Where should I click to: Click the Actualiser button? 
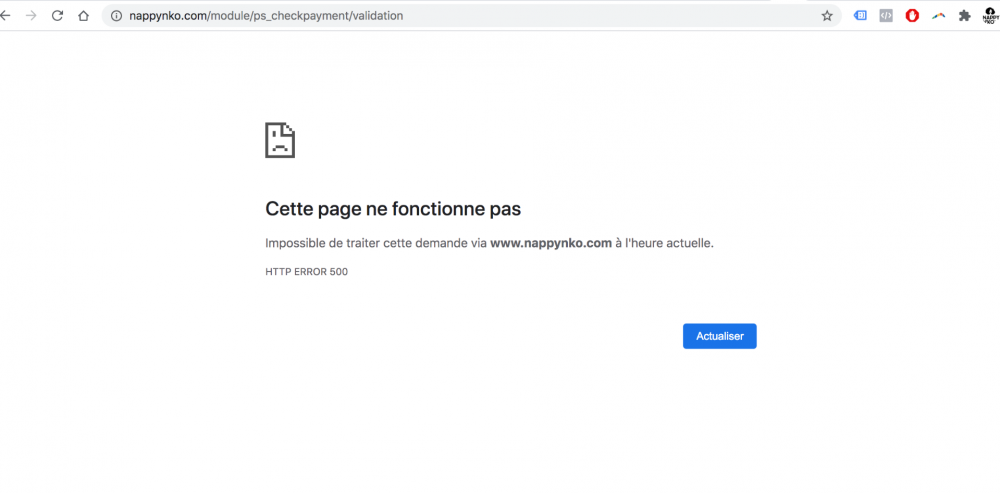(719, 336)
